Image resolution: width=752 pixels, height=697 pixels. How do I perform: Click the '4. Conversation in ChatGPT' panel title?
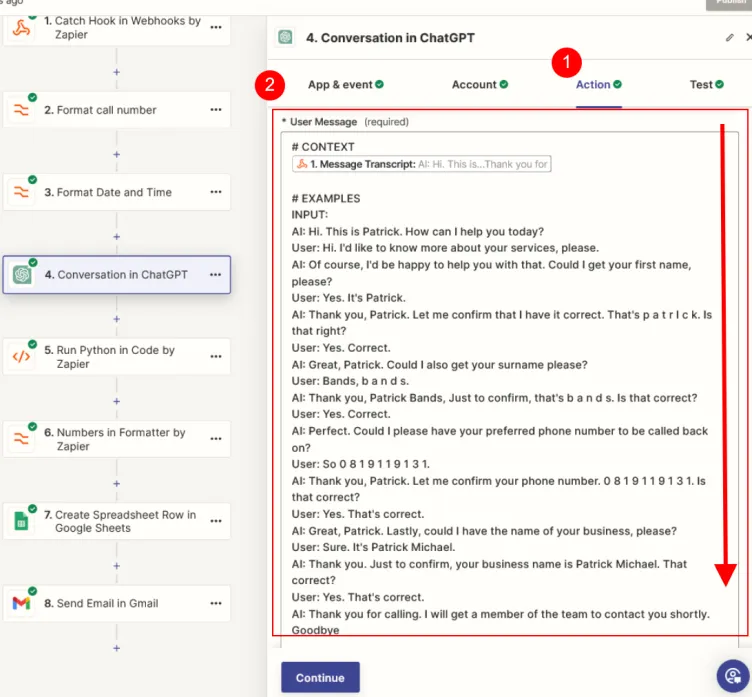[390, 38]
